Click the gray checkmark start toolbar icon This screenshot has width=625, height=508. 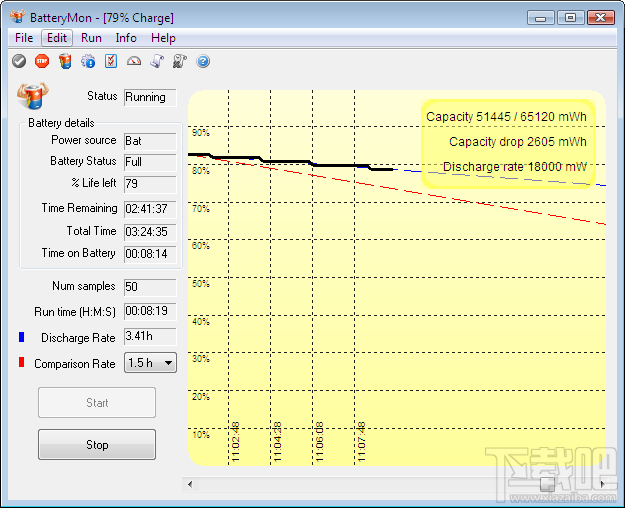(x=19, y=61)
